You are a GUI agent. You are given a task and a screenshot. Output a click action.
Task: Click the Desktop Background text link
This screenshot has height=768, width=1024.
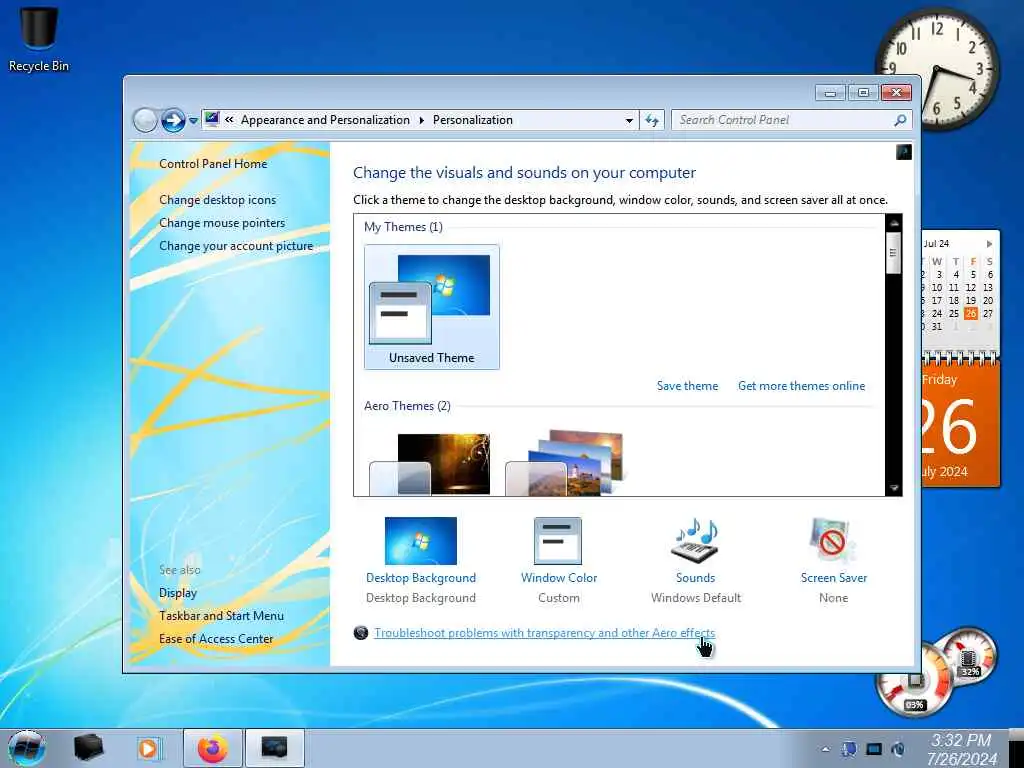(421, 578)
